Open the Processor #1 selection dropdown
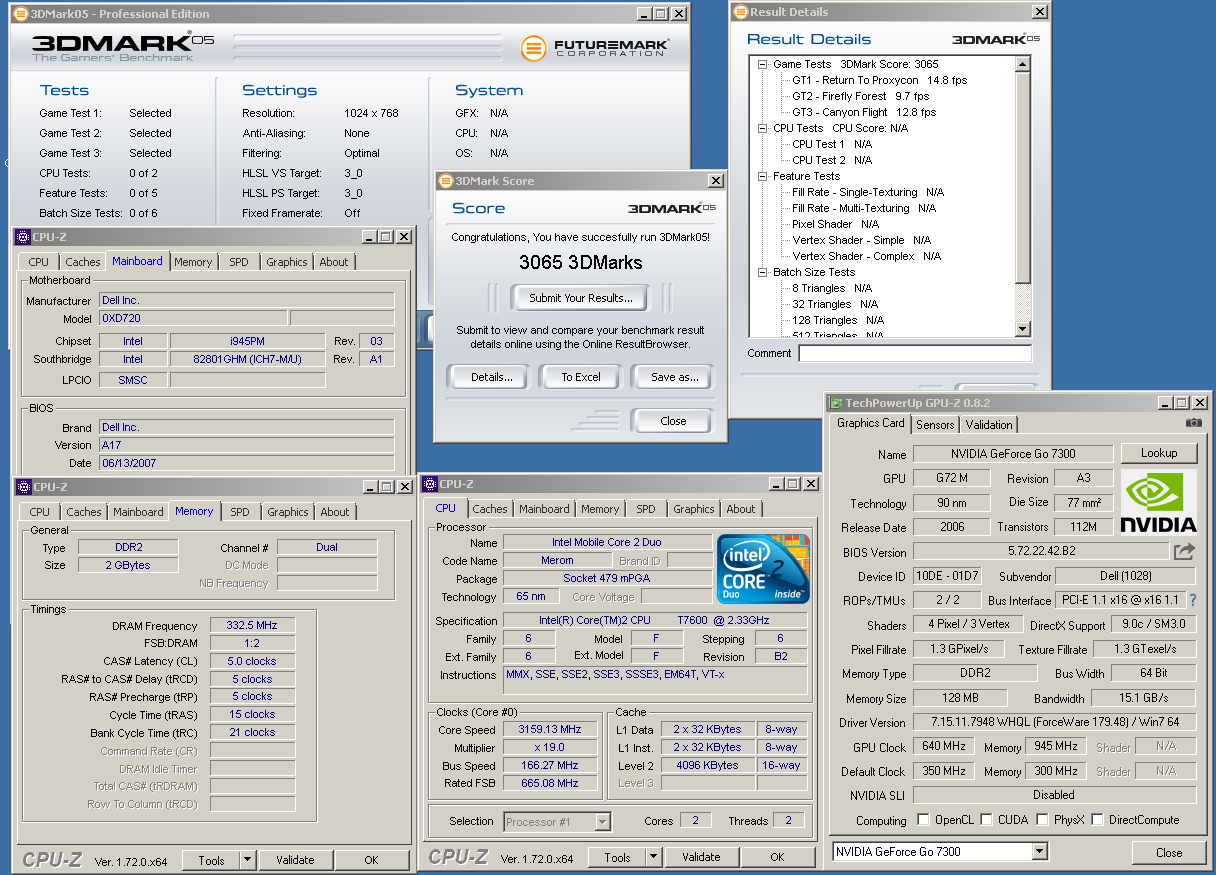The width and height of the screenshot is (1216, 875). click(x=602, y=822)
